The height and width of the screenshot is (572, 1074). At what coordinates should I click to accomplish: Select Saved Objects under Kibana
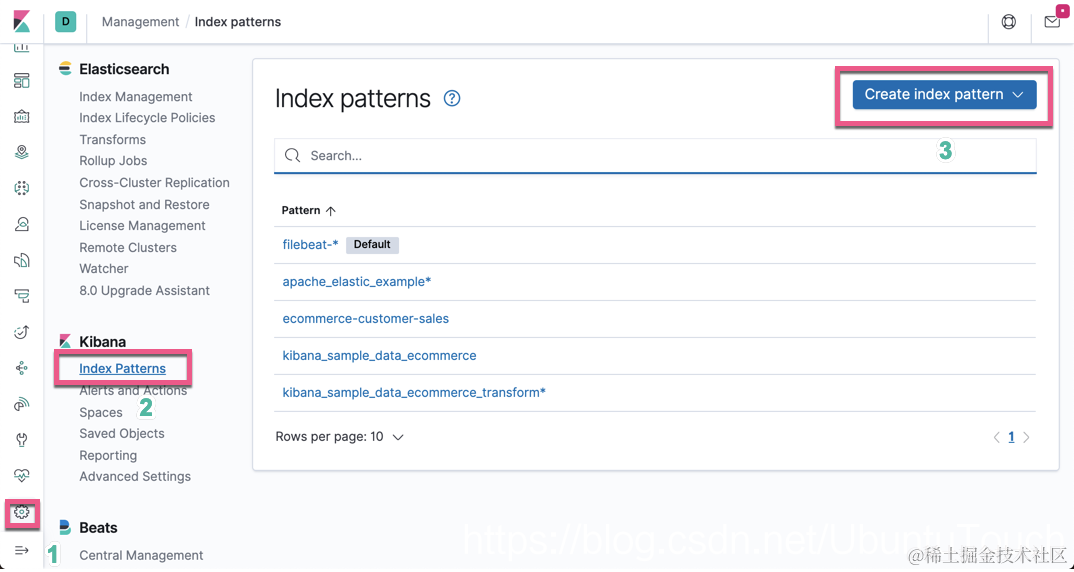point(122,434)
